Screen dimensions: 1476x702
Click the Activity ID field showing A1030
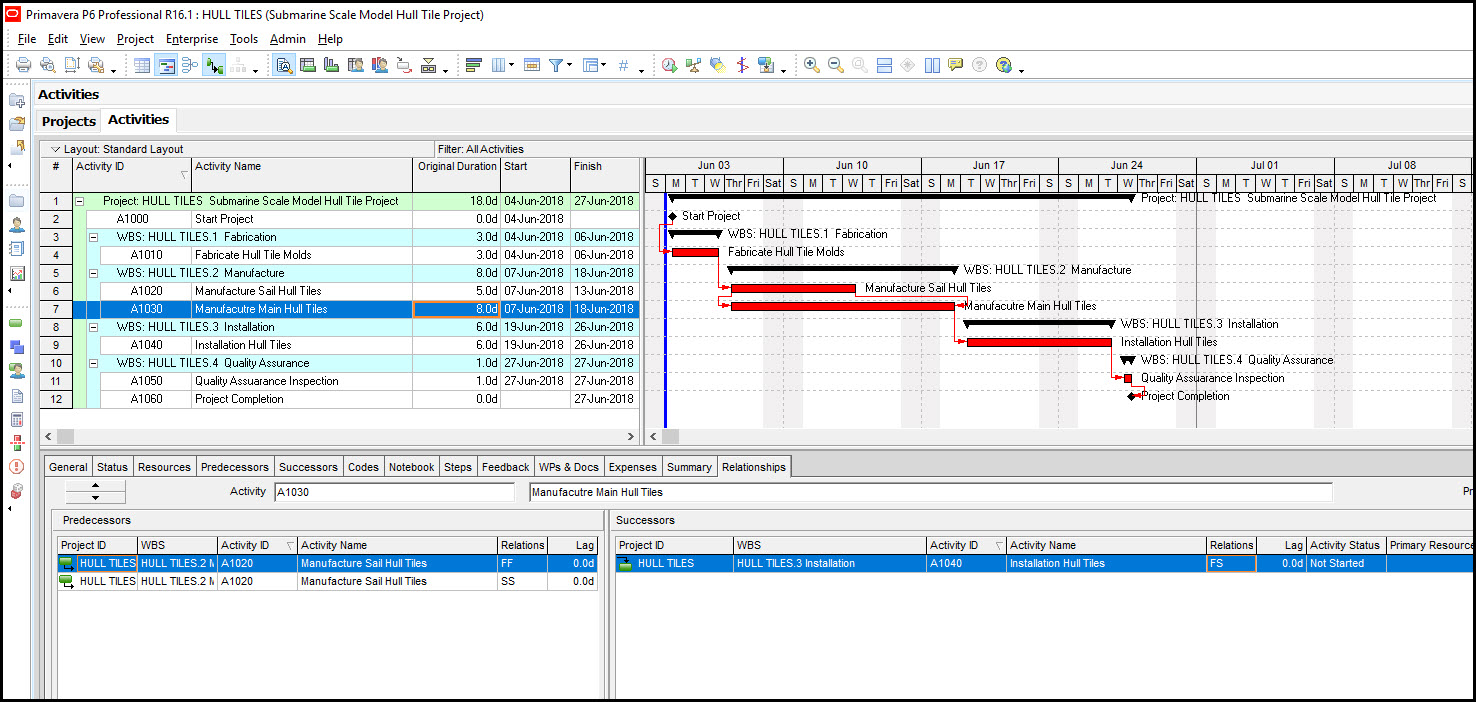[394, 492]
